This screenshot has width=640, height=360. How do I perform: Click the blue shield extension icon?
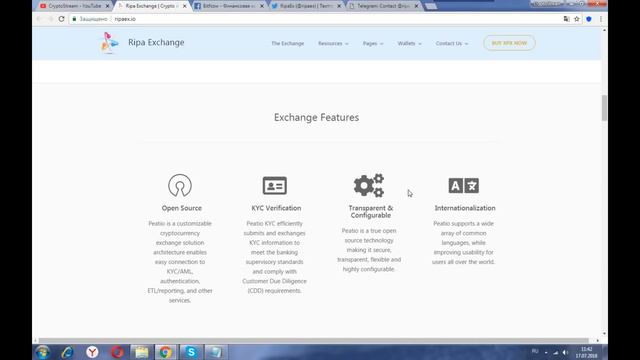[x=589, y=19]
